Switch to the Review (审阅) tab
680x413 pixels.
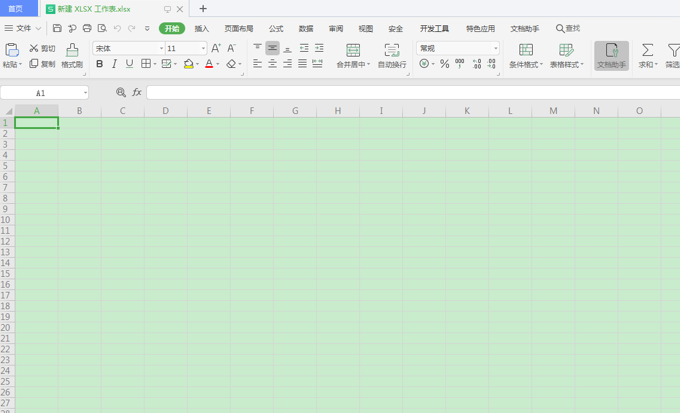pyautogui.click(x=336, y=29)
